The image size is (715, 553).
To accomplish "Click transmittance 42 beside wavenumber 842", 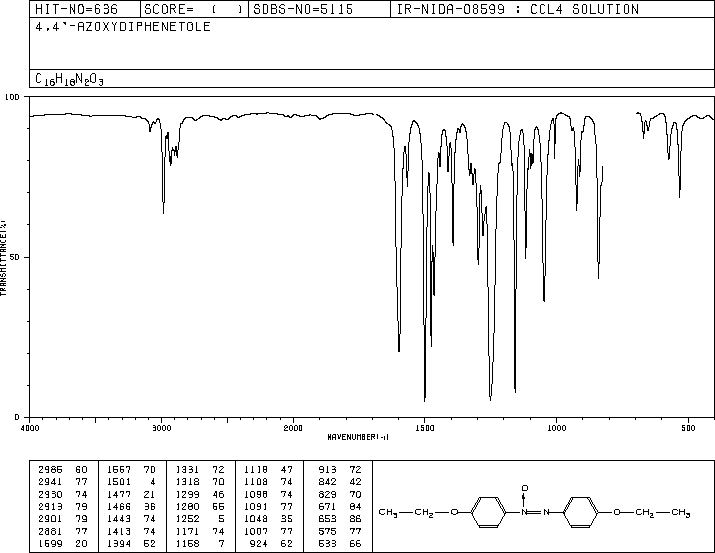I will [355, 482].
